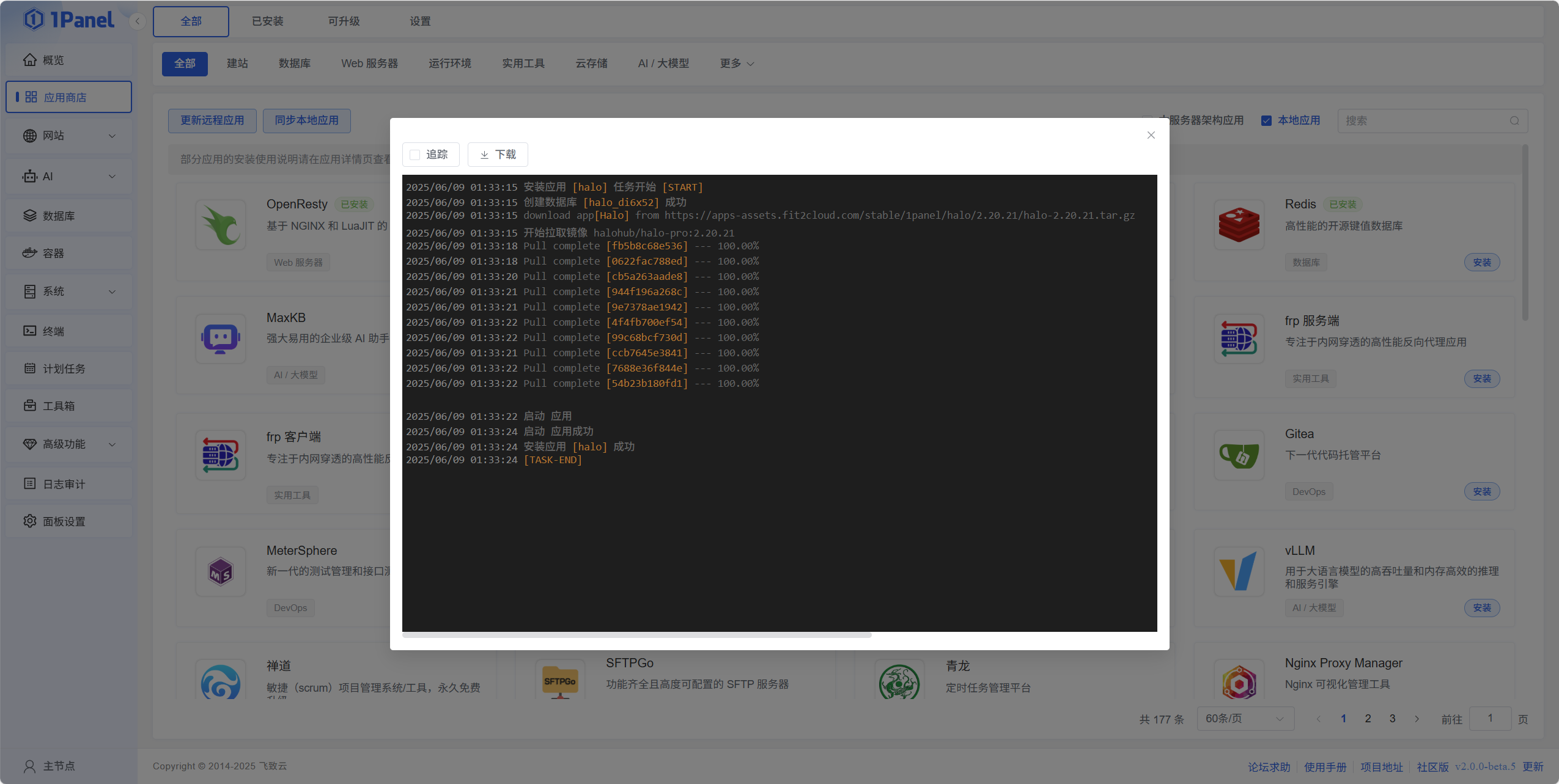Go to page 2
The width and height of the screenshot is (1559, 784).
(1368, 719)
